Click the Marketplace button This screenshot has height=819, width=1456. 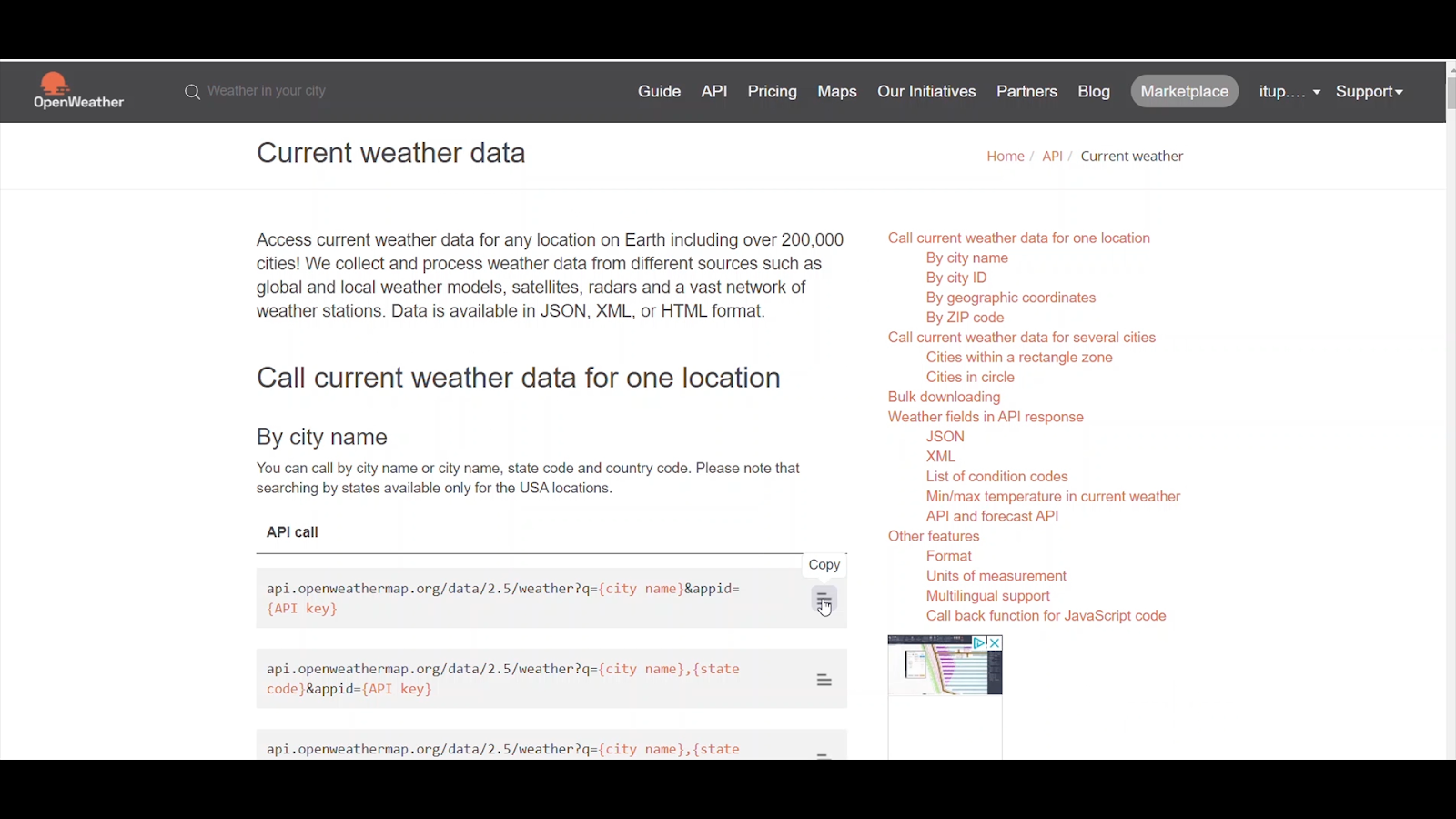(x=1185, y=92)
